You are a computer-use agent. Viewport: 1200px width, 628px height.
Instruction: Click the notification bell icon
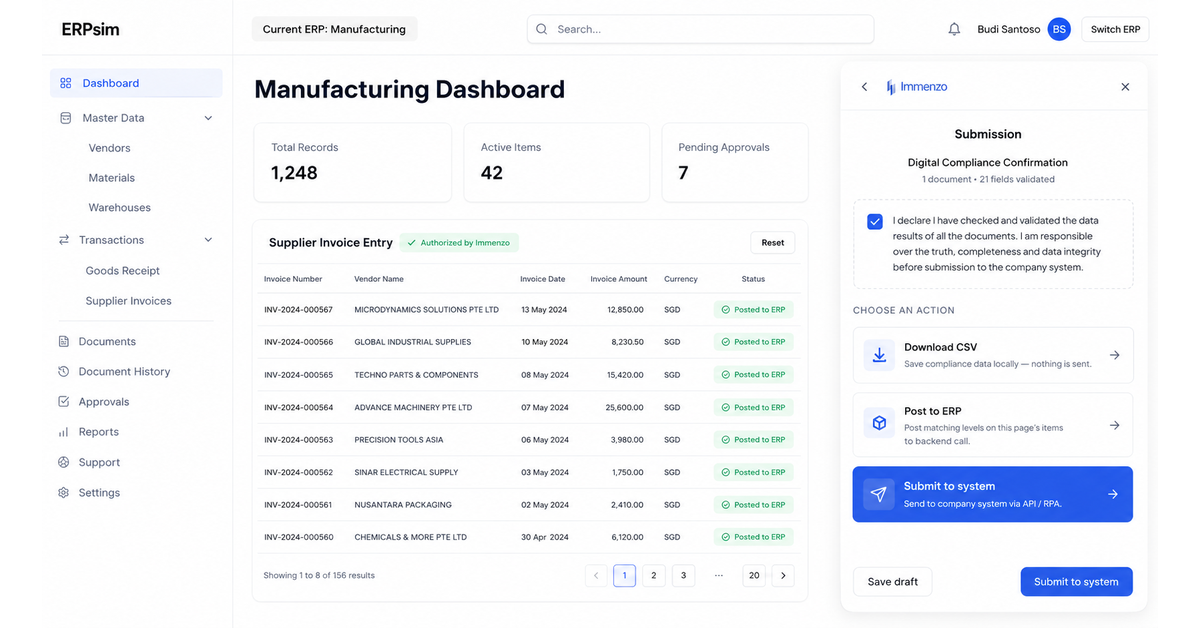tap(954, 29)
